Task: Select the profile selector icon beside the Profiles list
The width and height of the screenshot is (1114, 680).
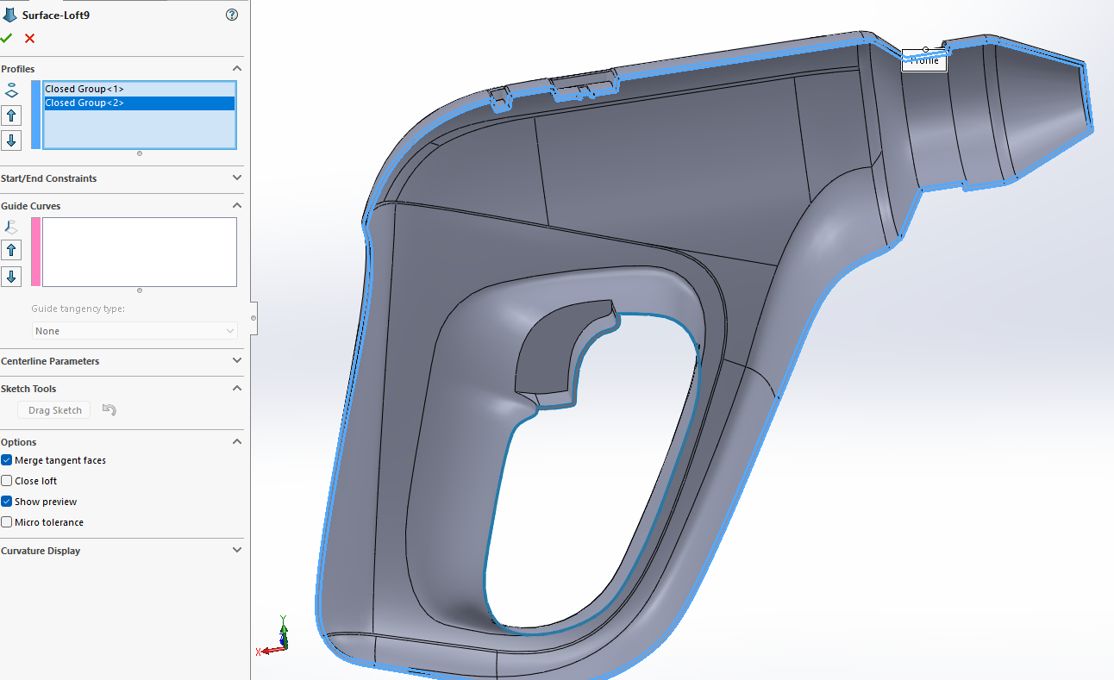Action: pos(12,90)
